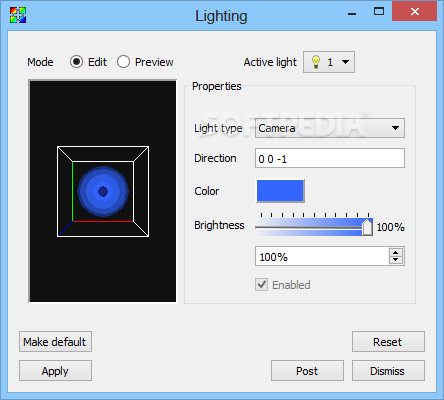The image size is (444, 400).
Task: Select the Edit mode radio button
Action: [76, 62]
